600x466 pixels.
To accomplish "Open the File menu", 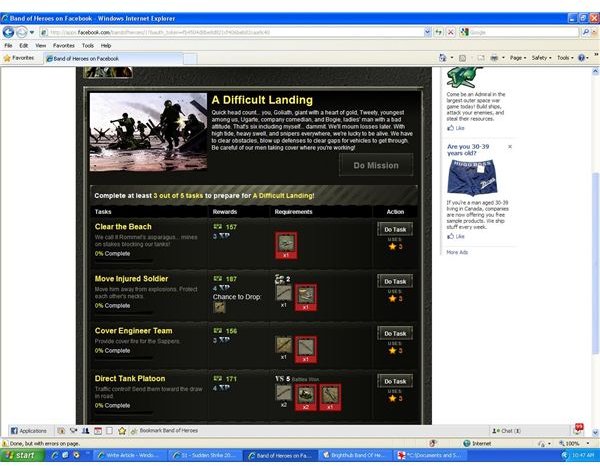I will [x=8, y=46].
